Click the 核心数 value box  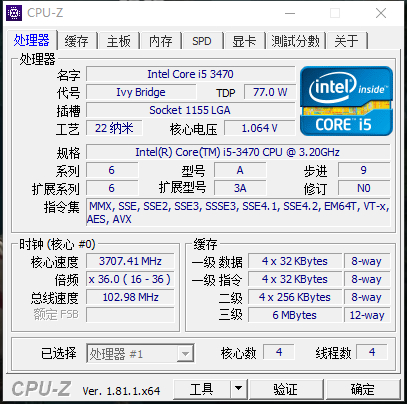pos(279,352)
